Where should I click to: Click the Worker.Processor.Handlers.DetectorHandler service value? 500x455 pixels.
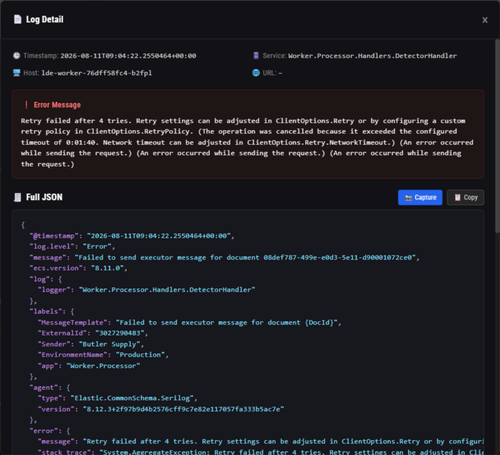click(x=372, y=56)
